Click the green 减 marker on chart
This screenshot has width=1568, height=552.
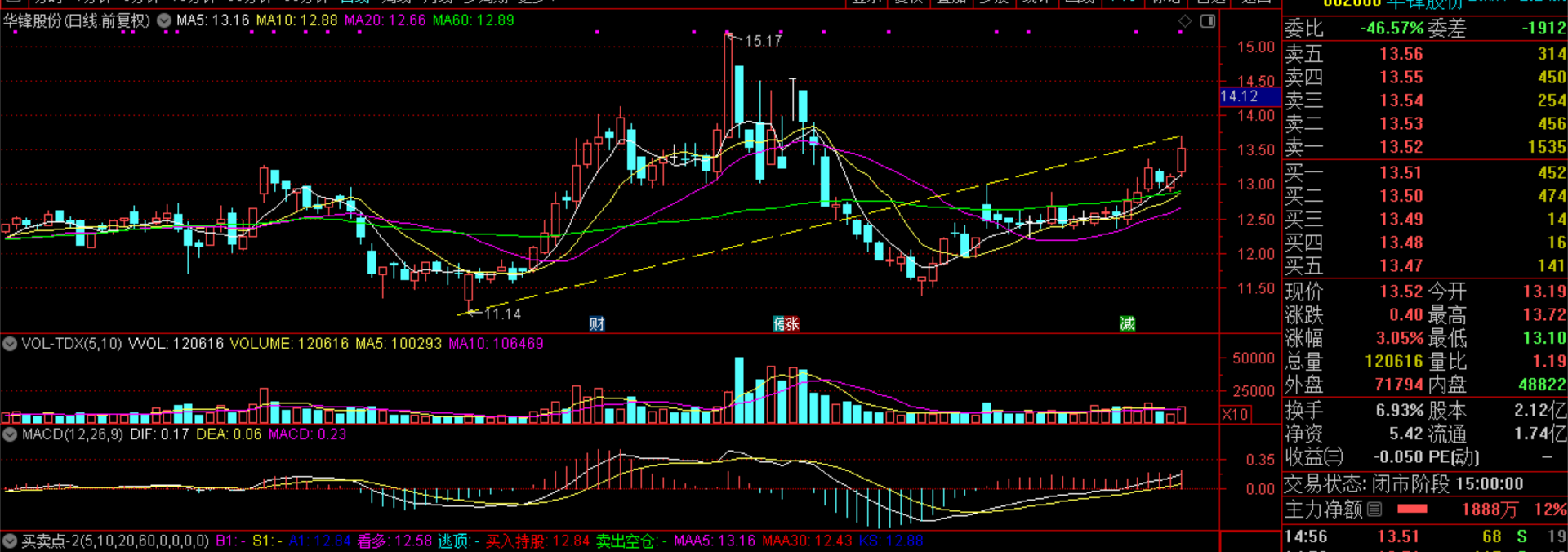tap(1128, 324)
